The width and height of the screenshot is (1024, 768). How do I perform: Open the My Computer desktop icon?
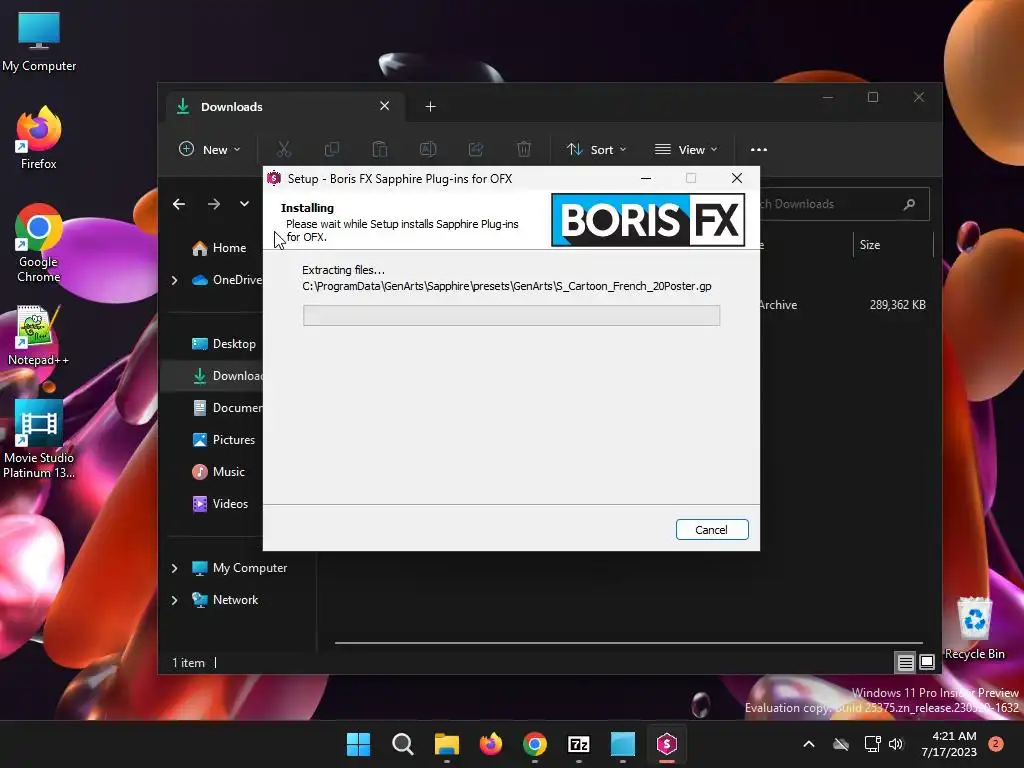(x=39, y=42)
